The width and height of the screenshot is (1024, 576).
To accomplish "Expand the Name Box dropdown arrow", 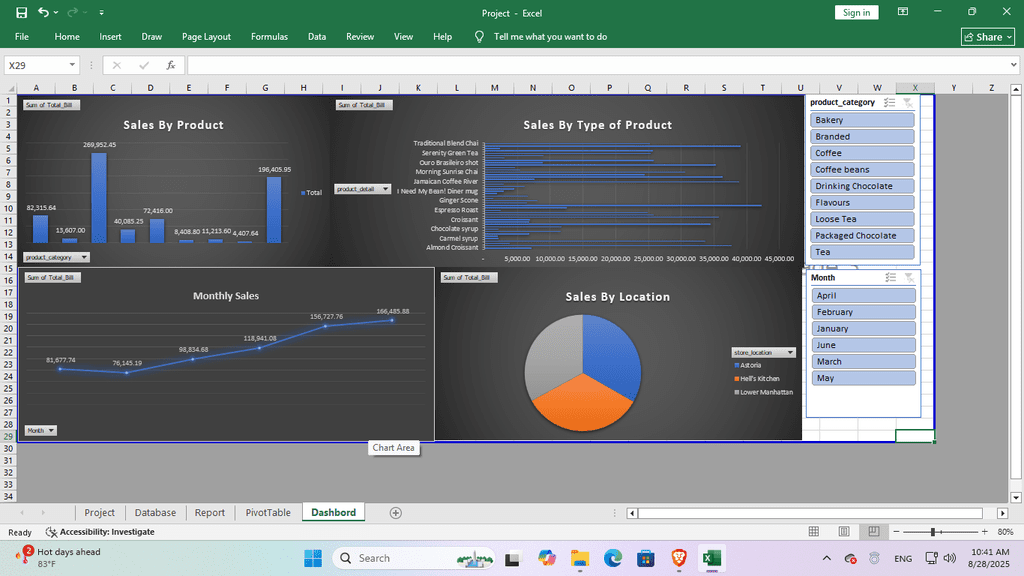I will tap(73, 65).
